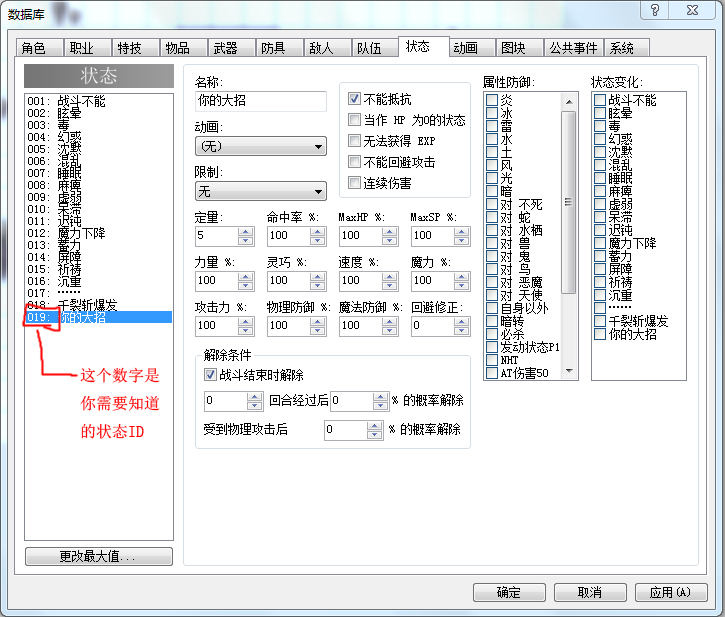The height and width of the screenshot is (617, 725).
Task: Increase 定量 value with up arrow
Action: tap(246, 231)
